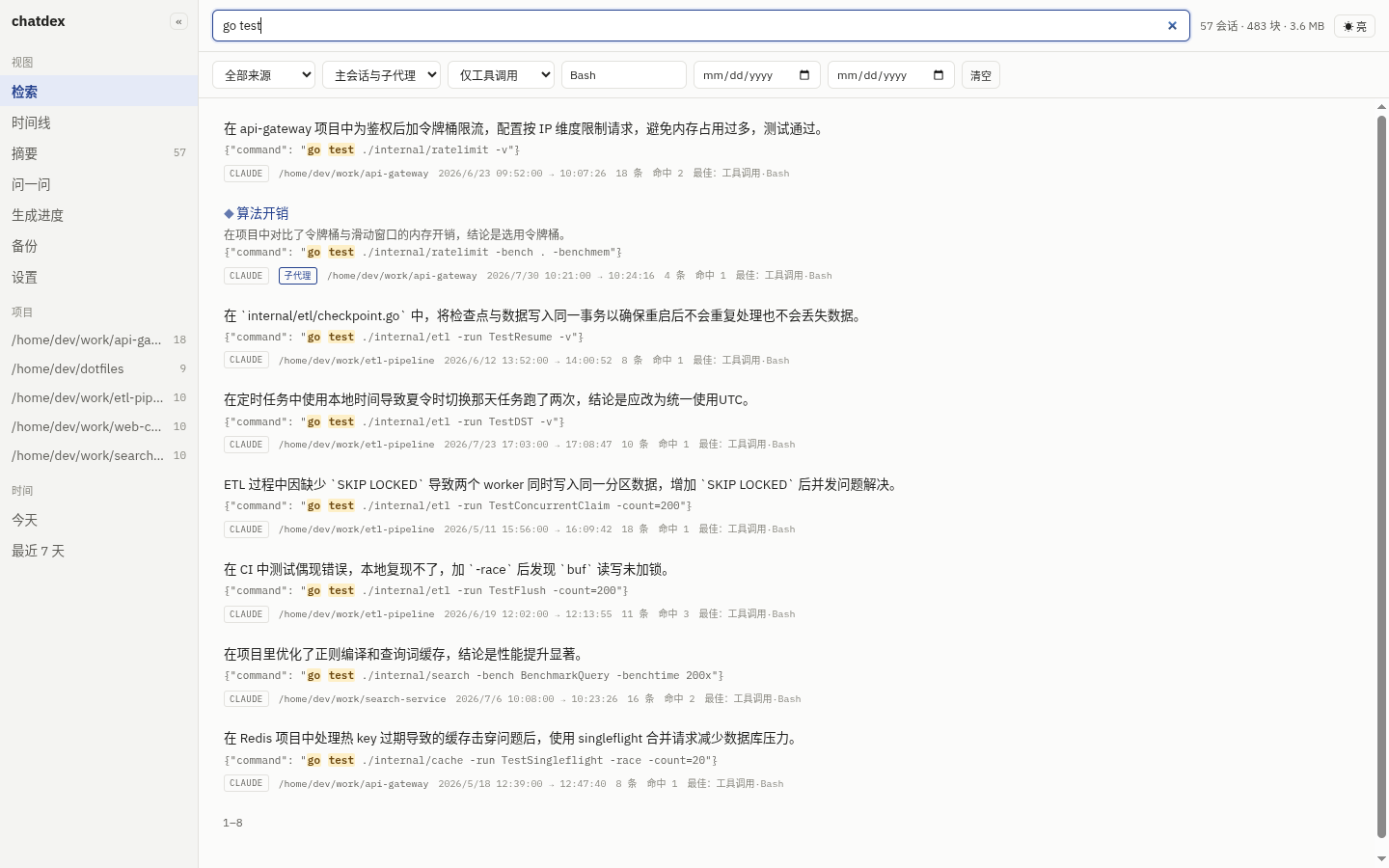This screenshot has height=868, width=1389.
Task: Filter by project /home/dev/work/etl-pip...
Action: (x=98, y=397)
